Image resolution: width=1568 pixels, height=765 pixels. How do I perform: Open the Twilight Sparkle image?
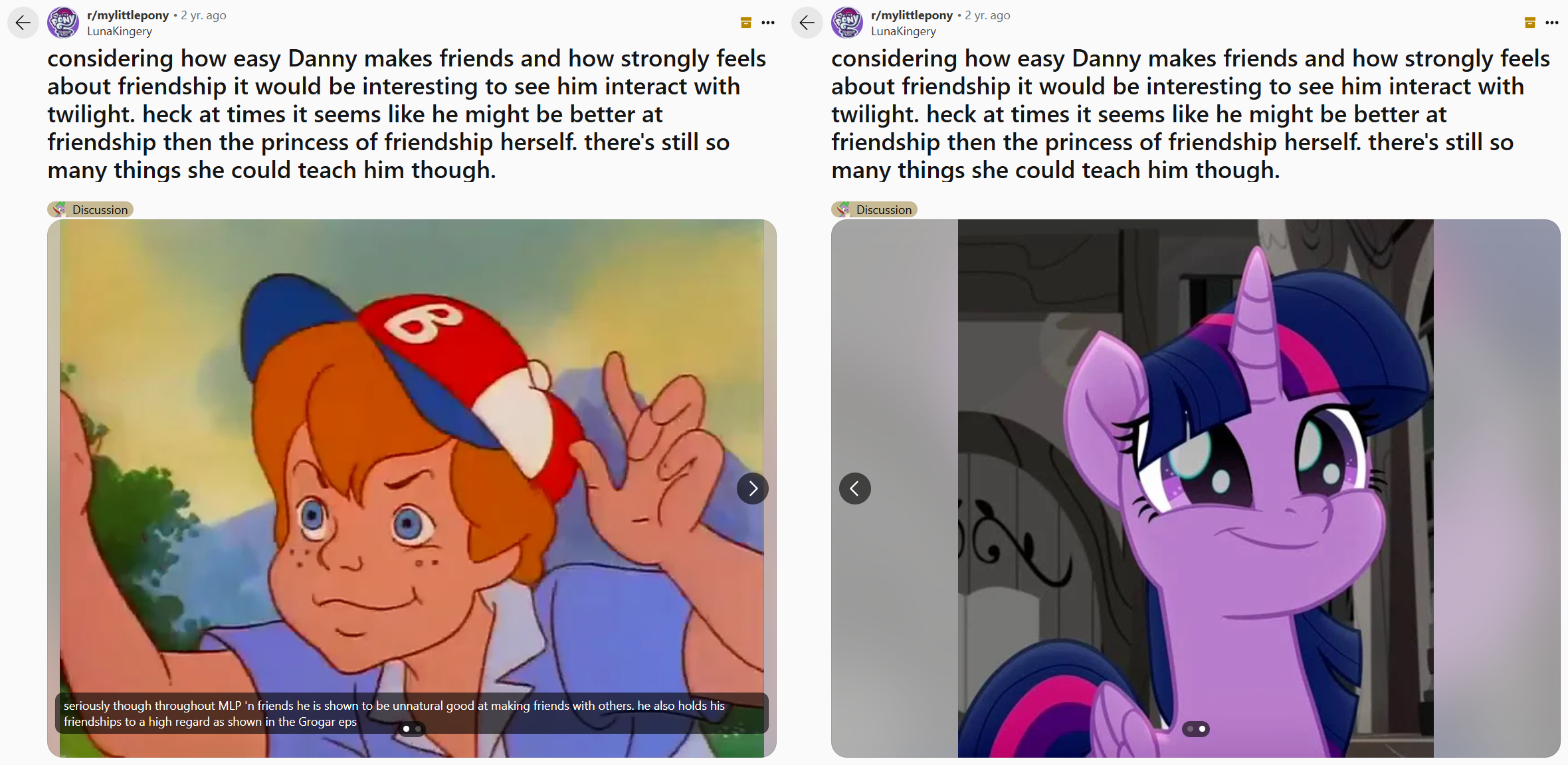click(x=1196, y=489)
